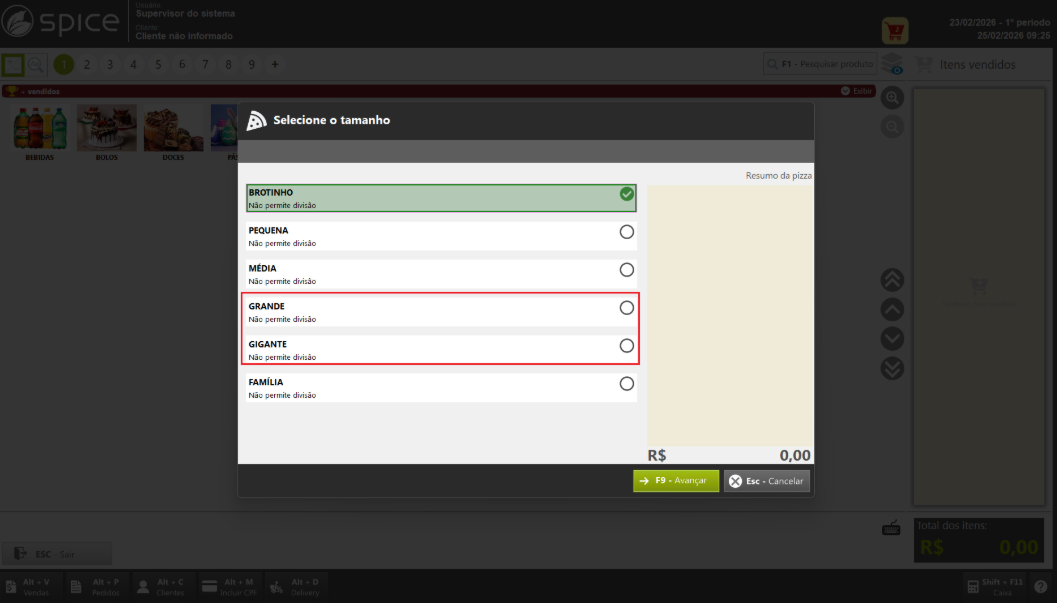Click the stock layers eye icon
Viewport: 1057px width, 603px height.
[x=892, y=64]
